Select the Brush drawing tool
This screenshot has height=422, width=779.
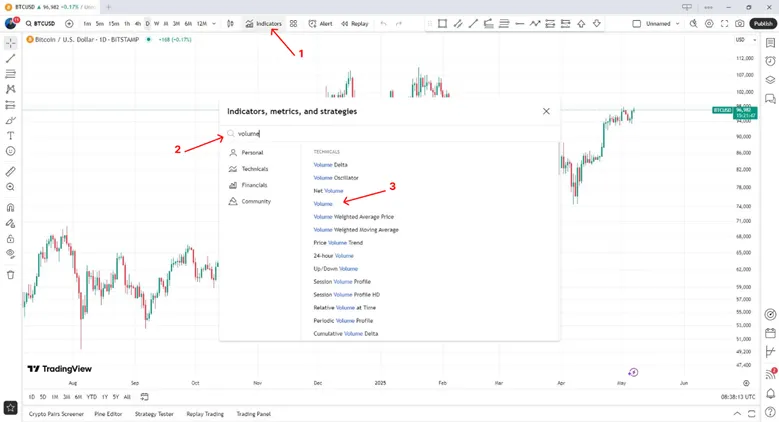pyautogui.click(x=10, y=120)
